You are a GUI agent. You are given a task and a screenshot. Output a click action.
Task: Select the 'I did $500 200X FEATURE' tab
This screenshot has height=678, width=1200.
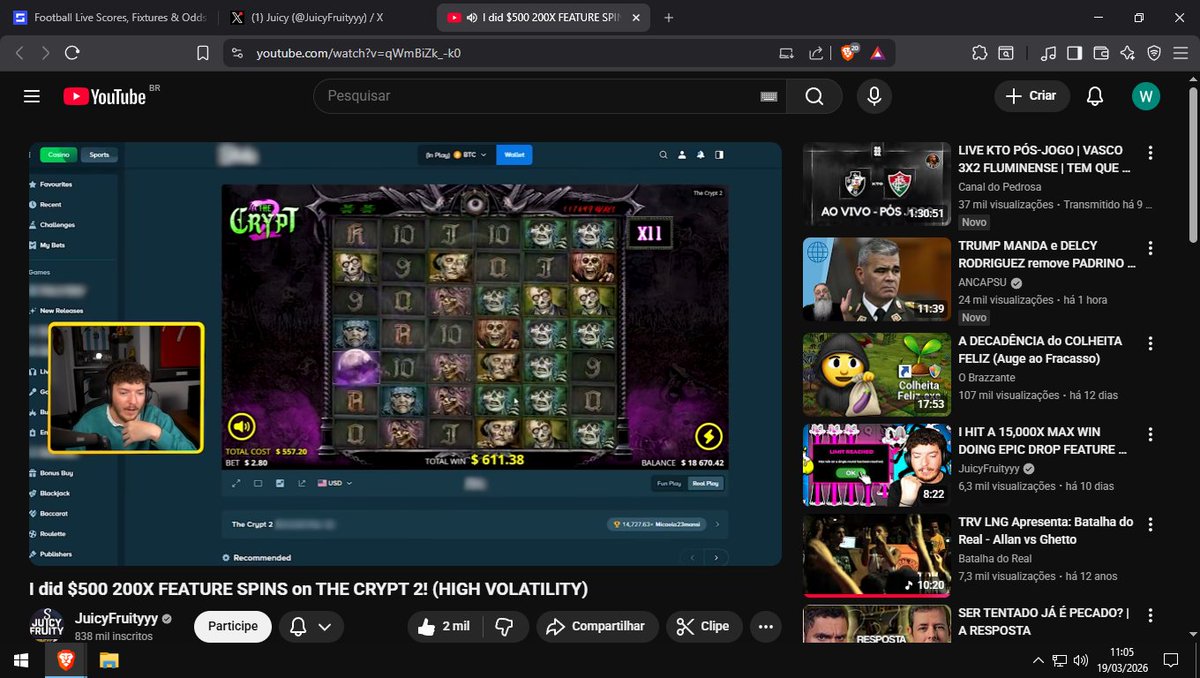pyautogui.click(x=544, y=18)
